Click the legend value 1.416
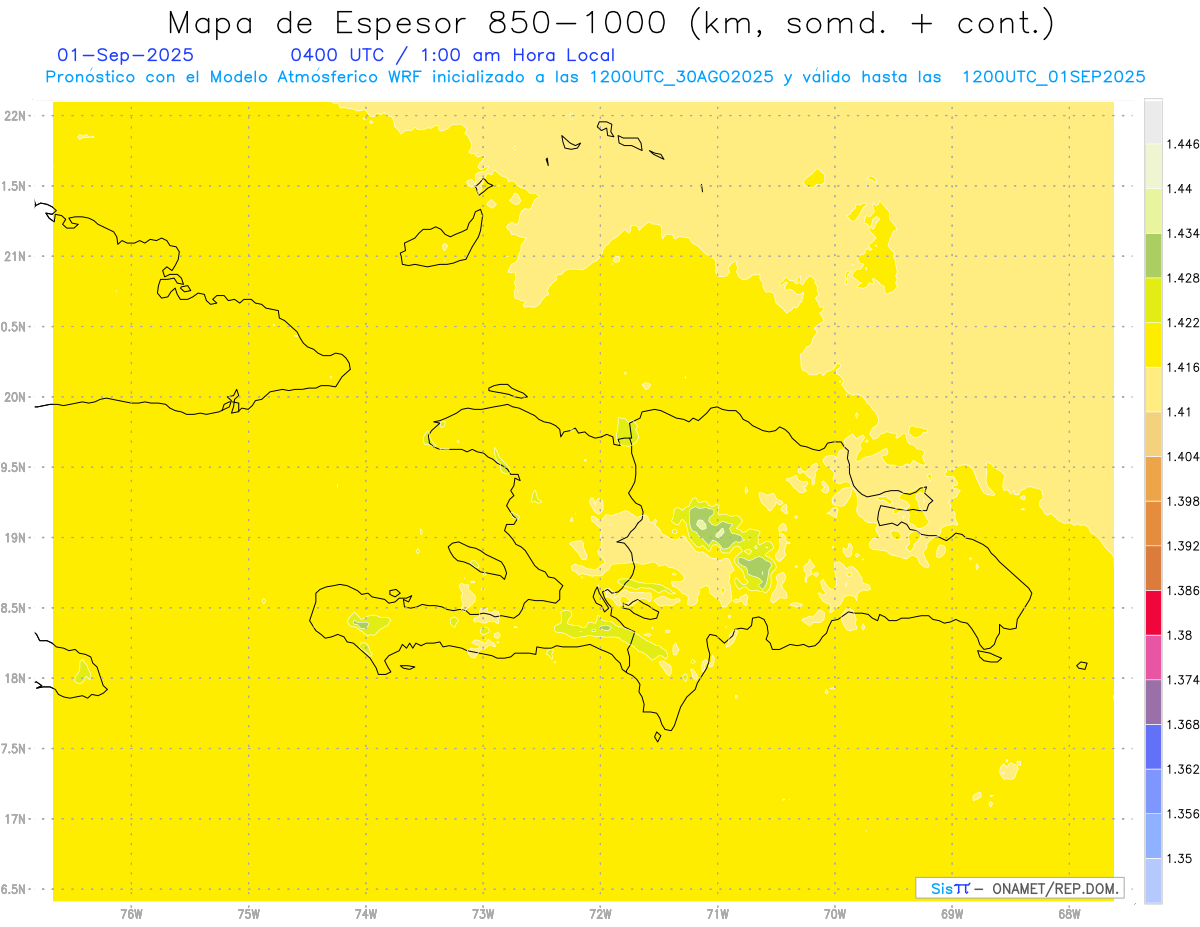Image resolution: width=1200 pixels, height=927 pixels. coord(1185,367)
